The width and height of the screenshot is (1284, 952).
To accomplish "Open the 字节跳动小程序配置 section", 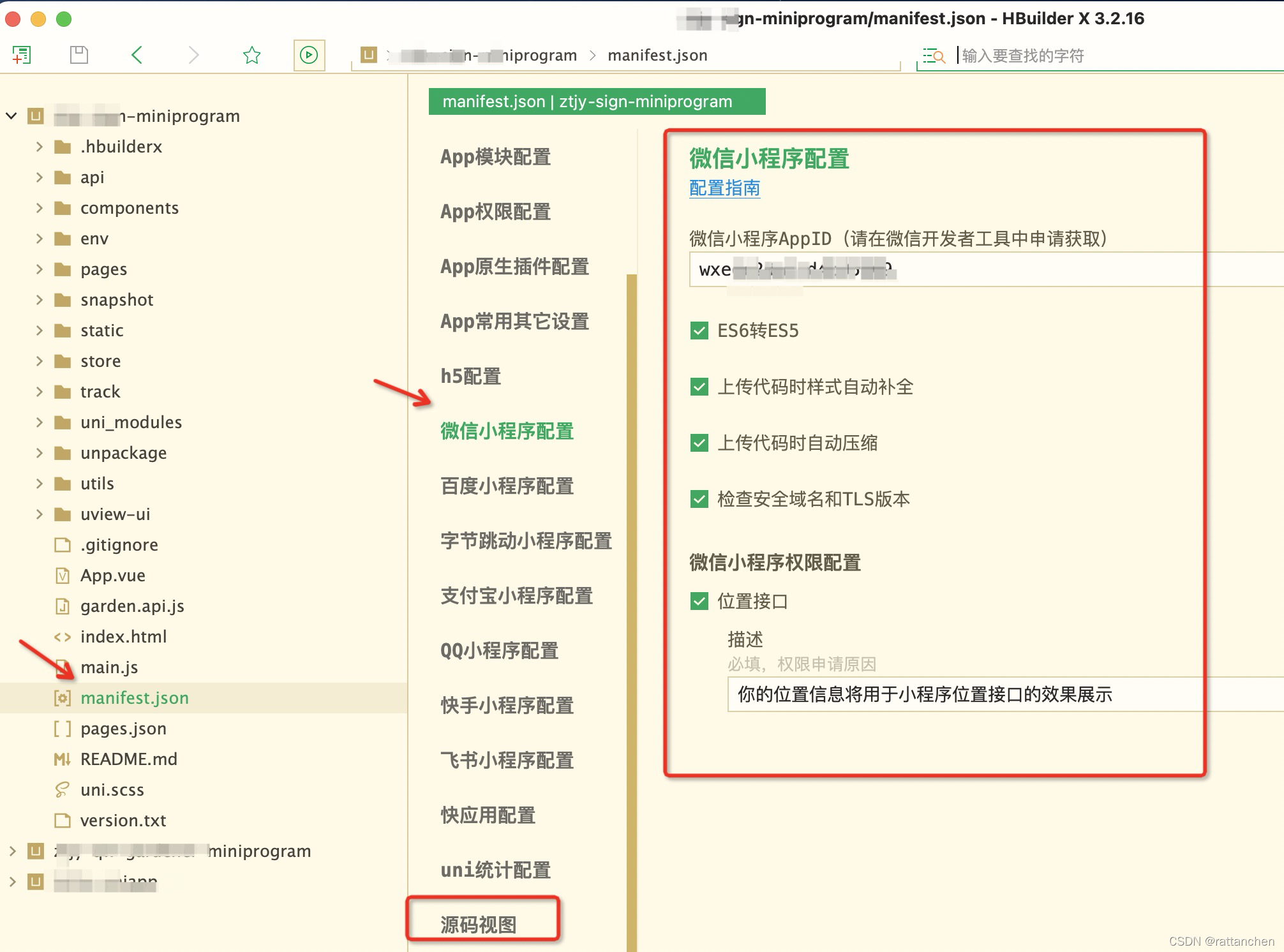I will pyautogui.click(x=526, y=541).
